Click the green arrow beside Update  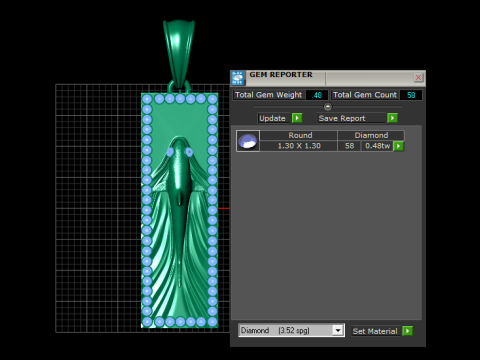[x=297, y=118]
